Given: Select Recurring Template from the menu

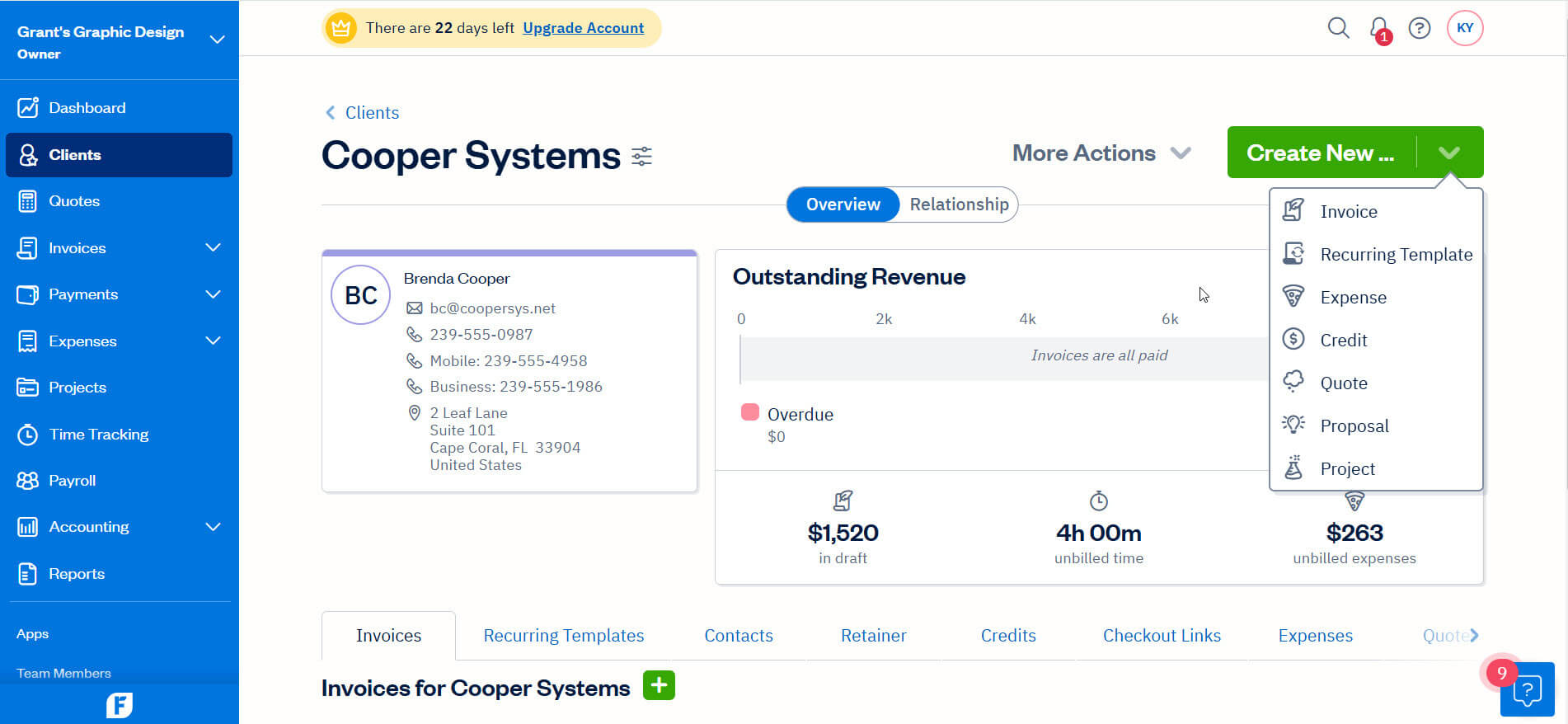Looking at the screenshot, I should click(1395, 255).
